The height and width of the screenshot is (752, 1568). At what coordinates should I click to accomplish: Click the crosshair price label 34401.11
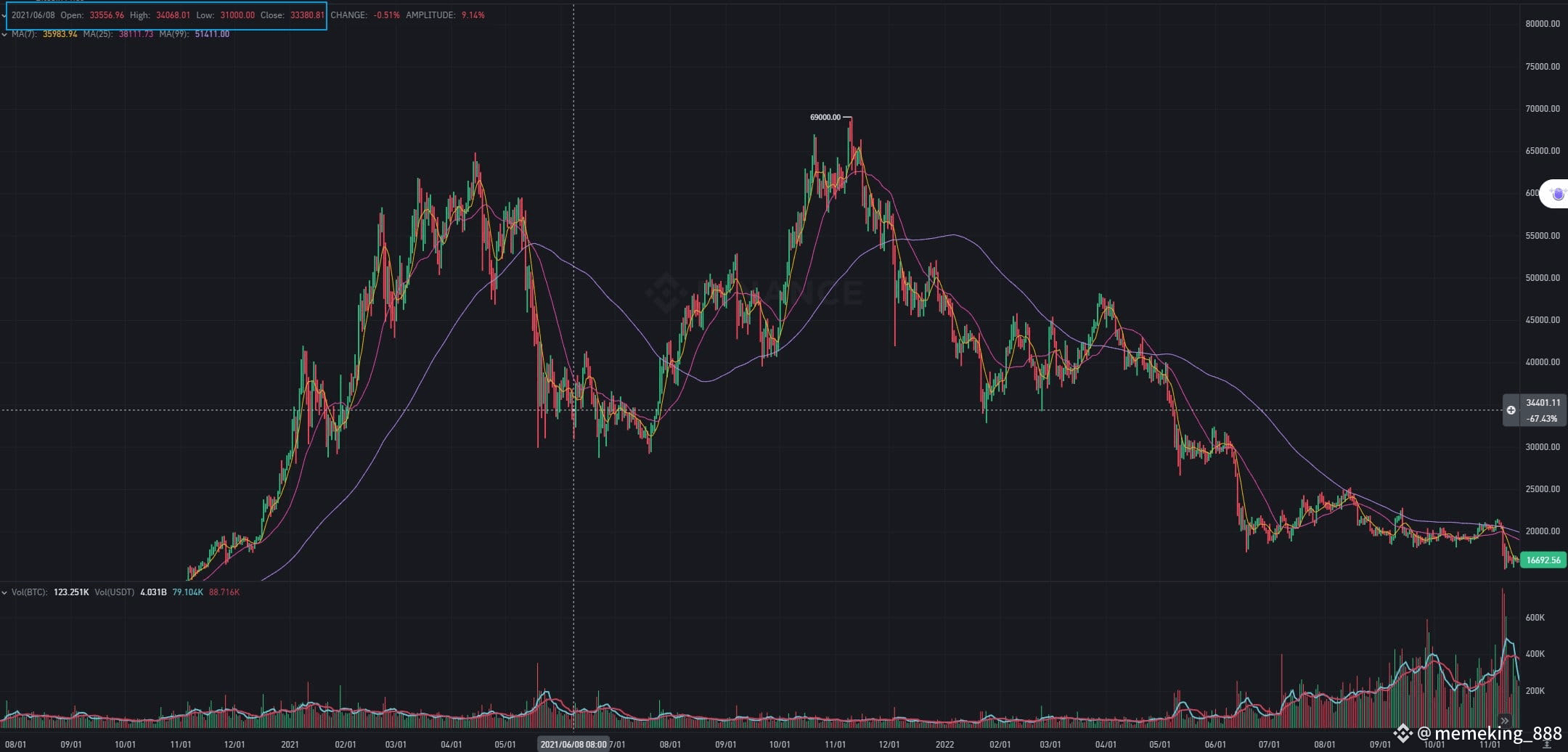[1543, 403]
